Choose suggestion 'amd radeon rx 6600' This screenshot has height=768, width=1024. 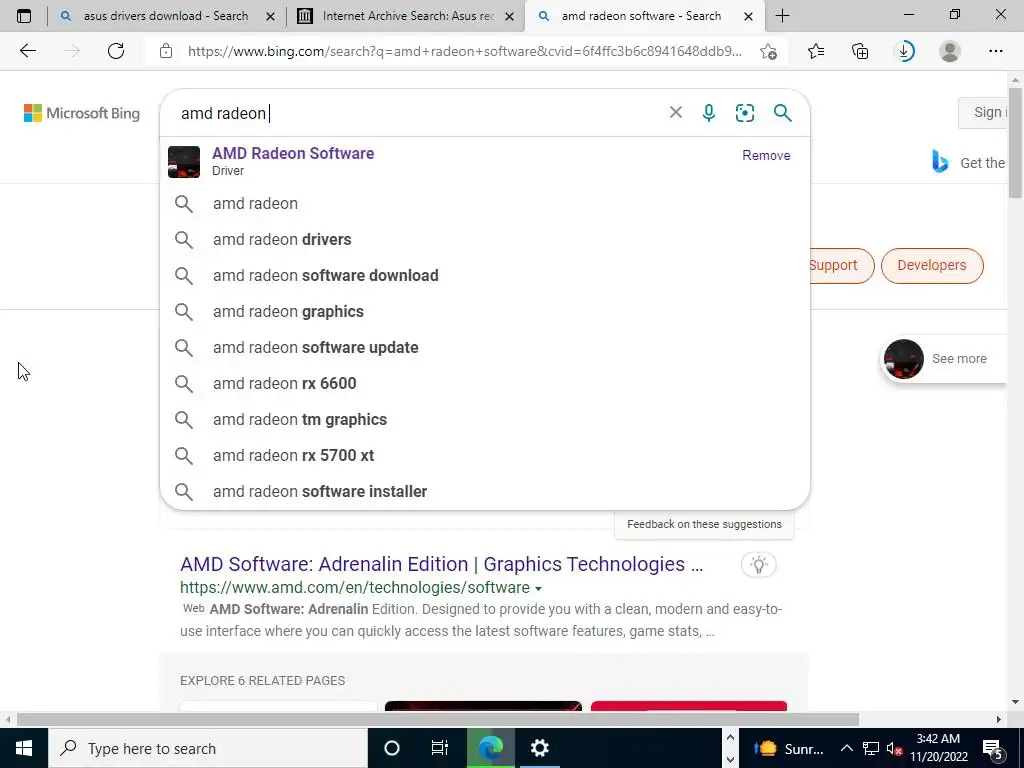coord(485,383)
